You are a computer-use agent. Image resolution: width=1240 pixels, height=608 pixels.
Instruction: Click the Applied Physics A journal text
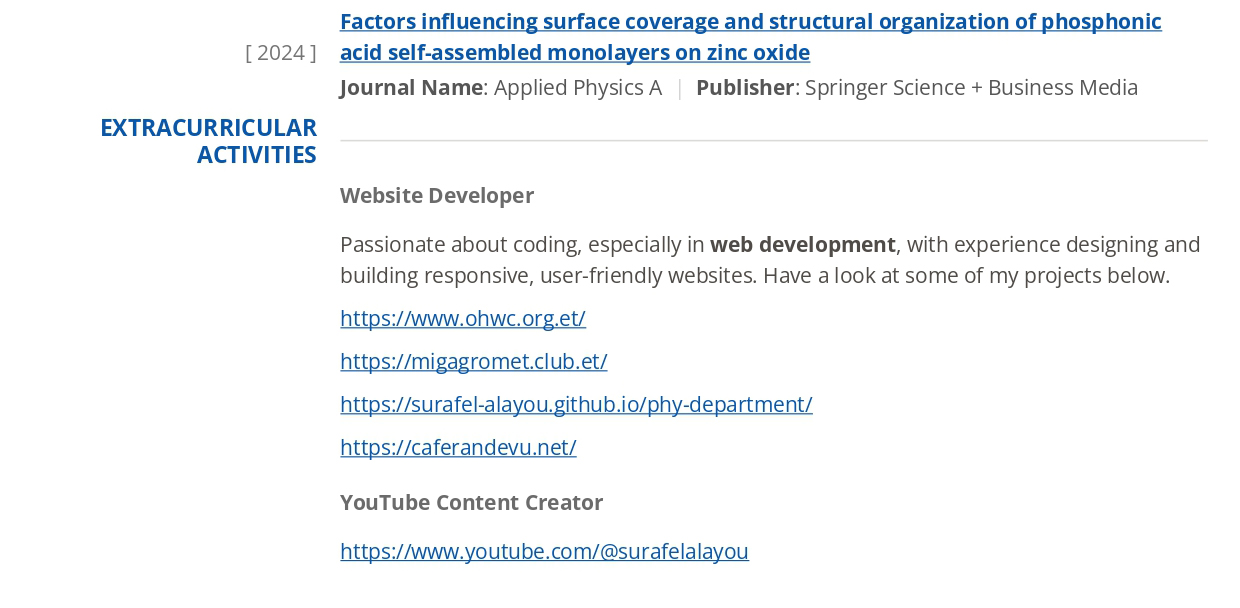(577, 88)
